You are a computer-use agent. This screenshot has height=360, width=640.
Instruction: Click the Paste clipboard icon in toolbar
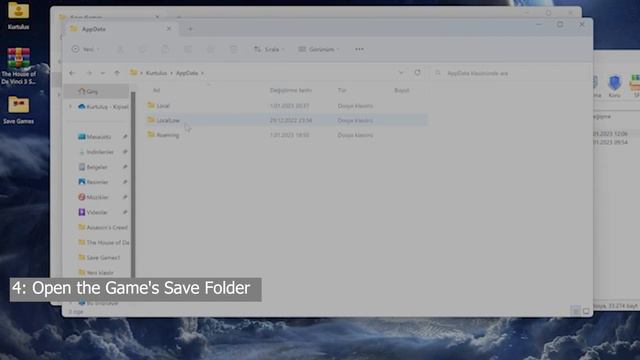click(x=165, y=49)
